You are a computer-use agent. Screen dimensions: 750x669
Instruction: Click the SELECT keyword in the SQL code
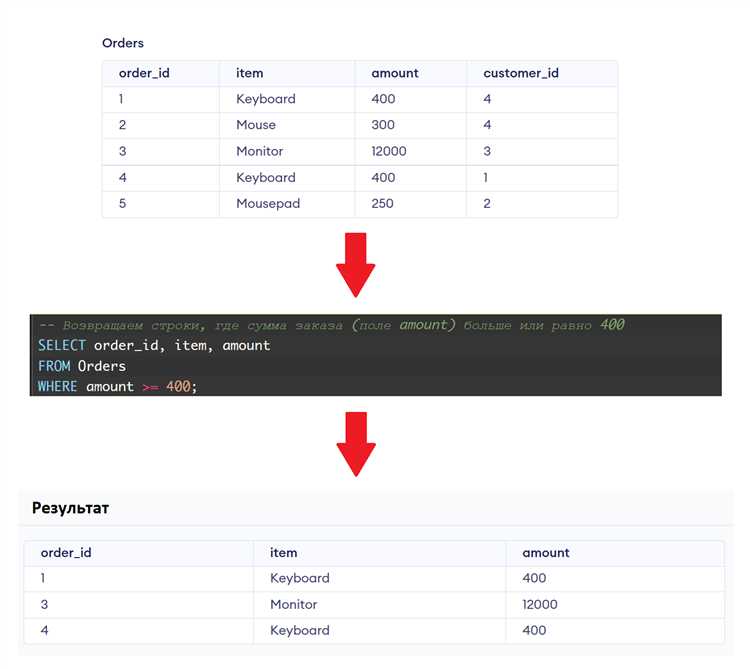coord(62,345)
